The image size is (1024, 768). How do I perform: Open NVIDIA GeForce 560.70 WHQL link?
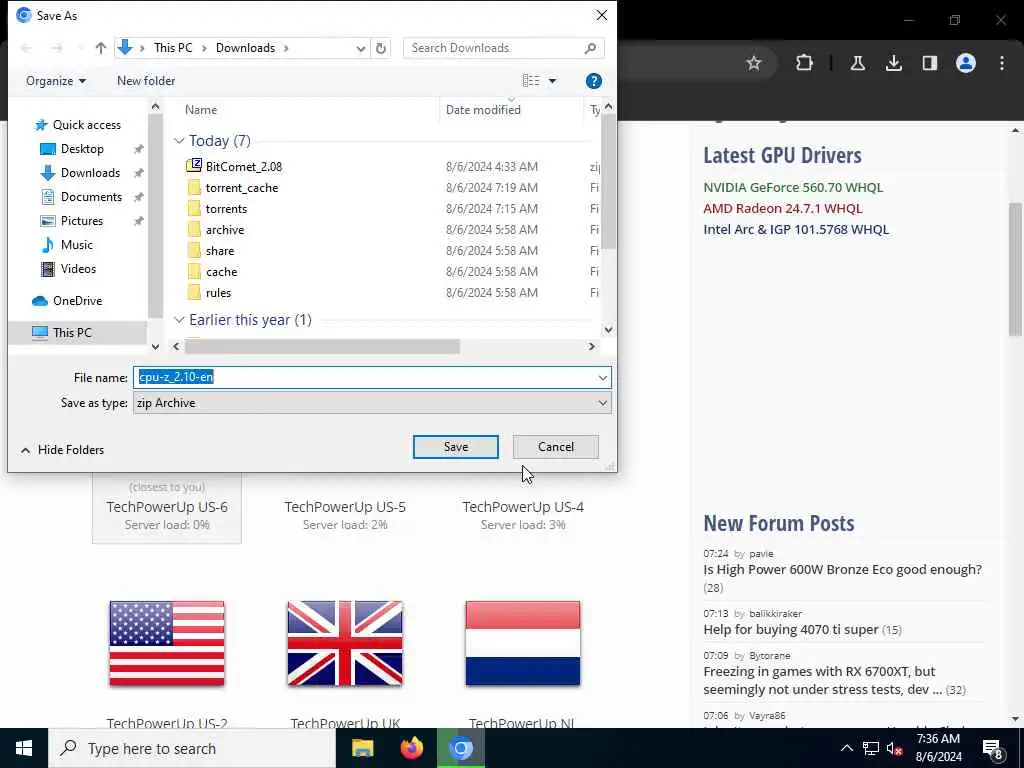click(x=793, y=187)
